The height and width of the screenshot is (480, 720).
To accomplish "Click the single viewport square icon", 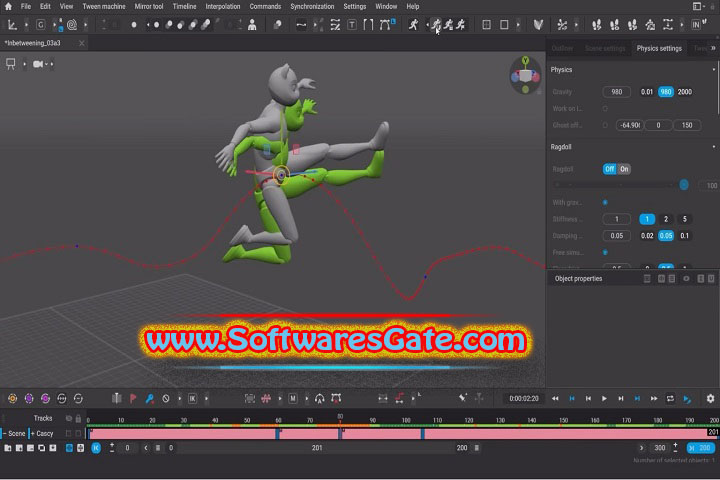I will point(504,25).
